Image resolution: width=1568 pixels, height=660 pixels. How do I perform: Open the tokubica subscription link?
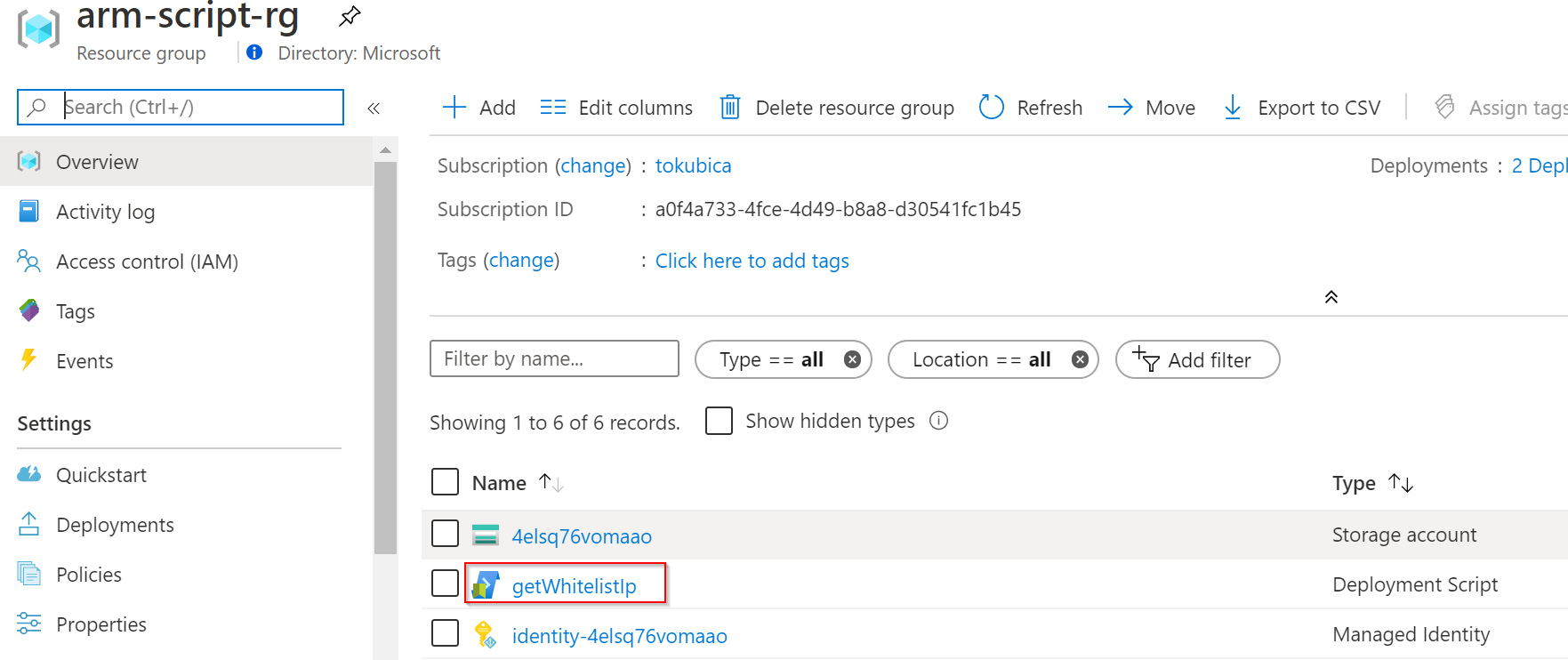(693, 165)
